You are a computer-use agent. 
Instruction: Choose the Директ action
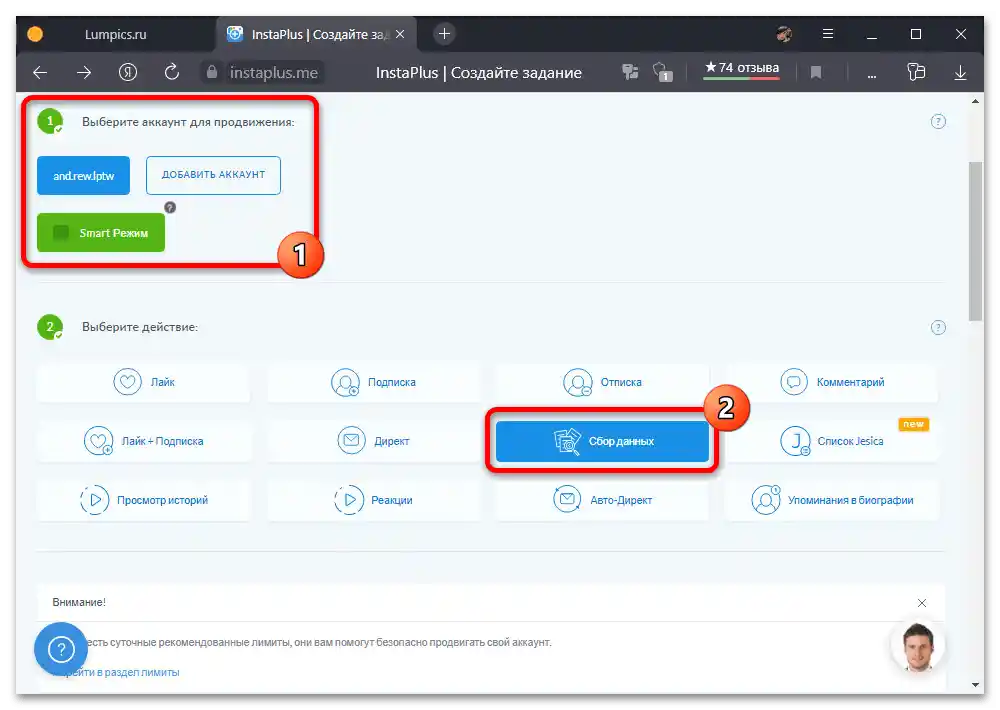[x=374, y=441]
